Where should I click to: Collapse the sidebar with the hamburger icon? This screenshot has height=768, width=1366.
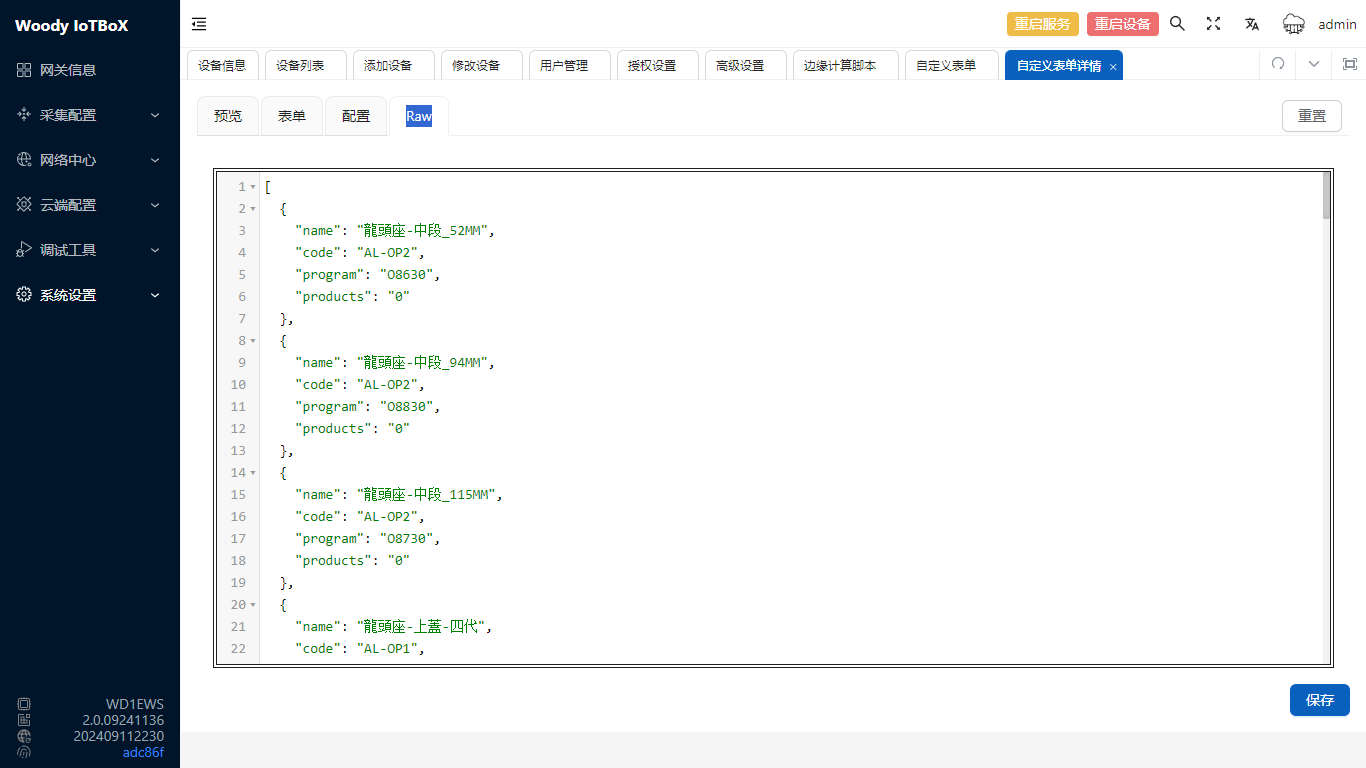pos(200,24)
